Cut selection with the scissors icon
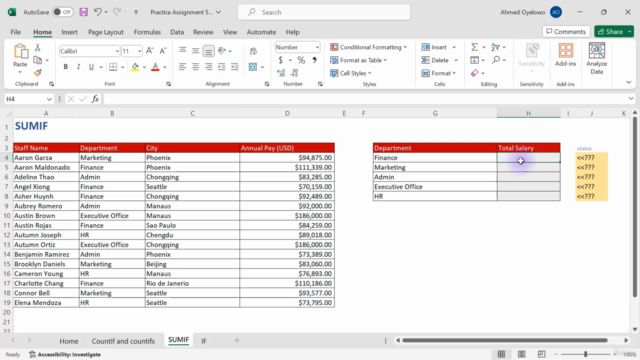 pos(38,48)
